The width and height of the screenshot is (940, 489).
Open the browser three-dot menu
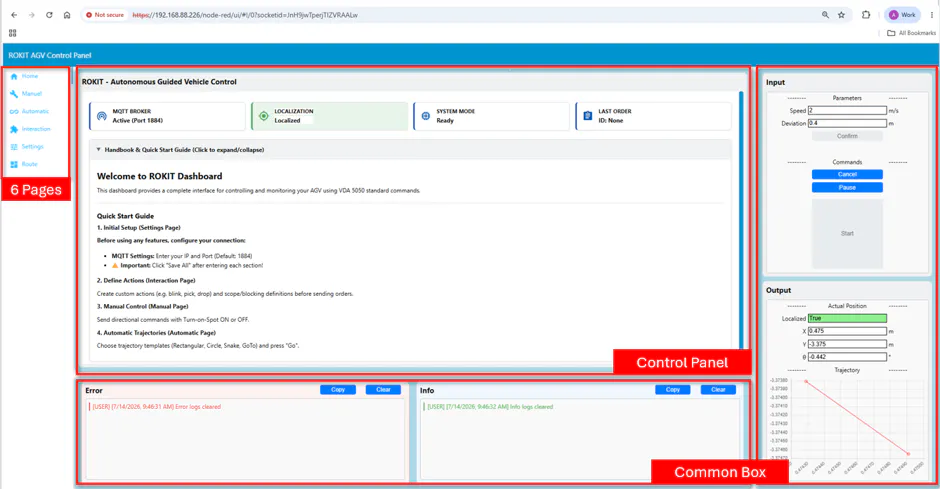(932, 15)
